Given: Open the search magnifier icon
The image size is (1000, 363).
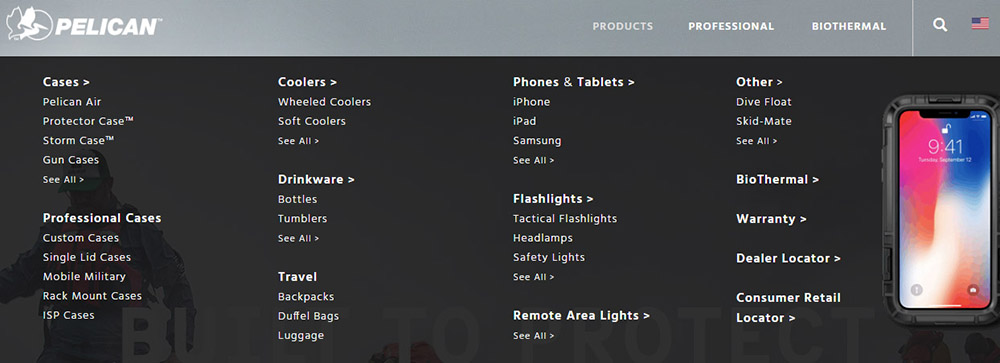Looking at the screenshot, I should (939, 25).
